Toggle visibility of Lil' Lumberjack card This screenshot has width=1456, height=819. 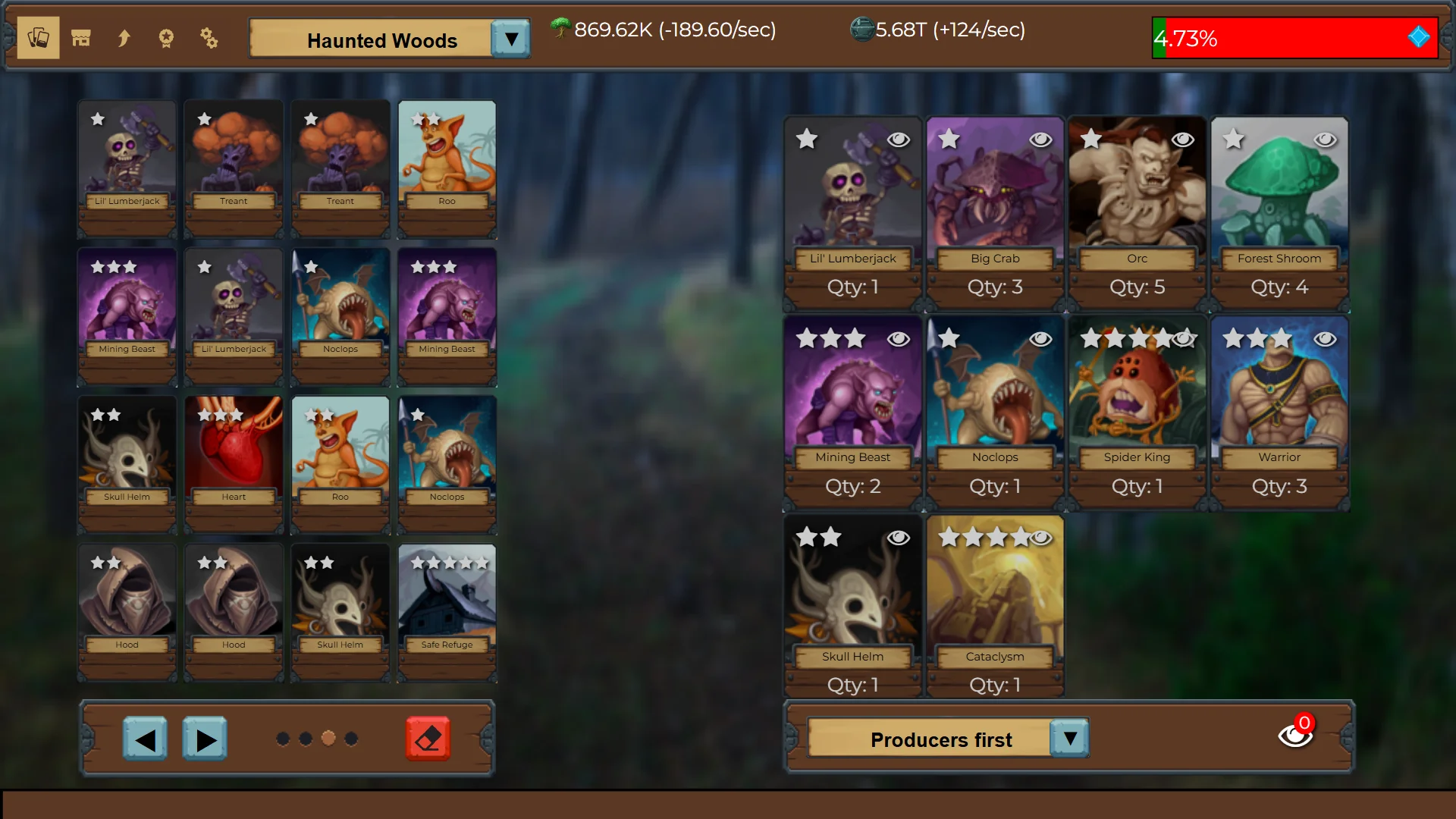click(x=898, y=139)
